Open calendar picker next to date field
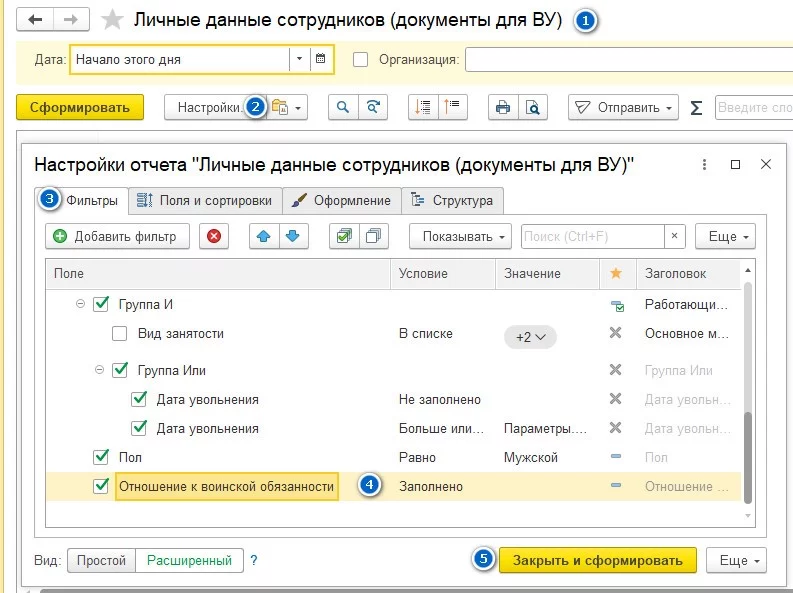This screenshot has width=793, height=593. (320, 59)
